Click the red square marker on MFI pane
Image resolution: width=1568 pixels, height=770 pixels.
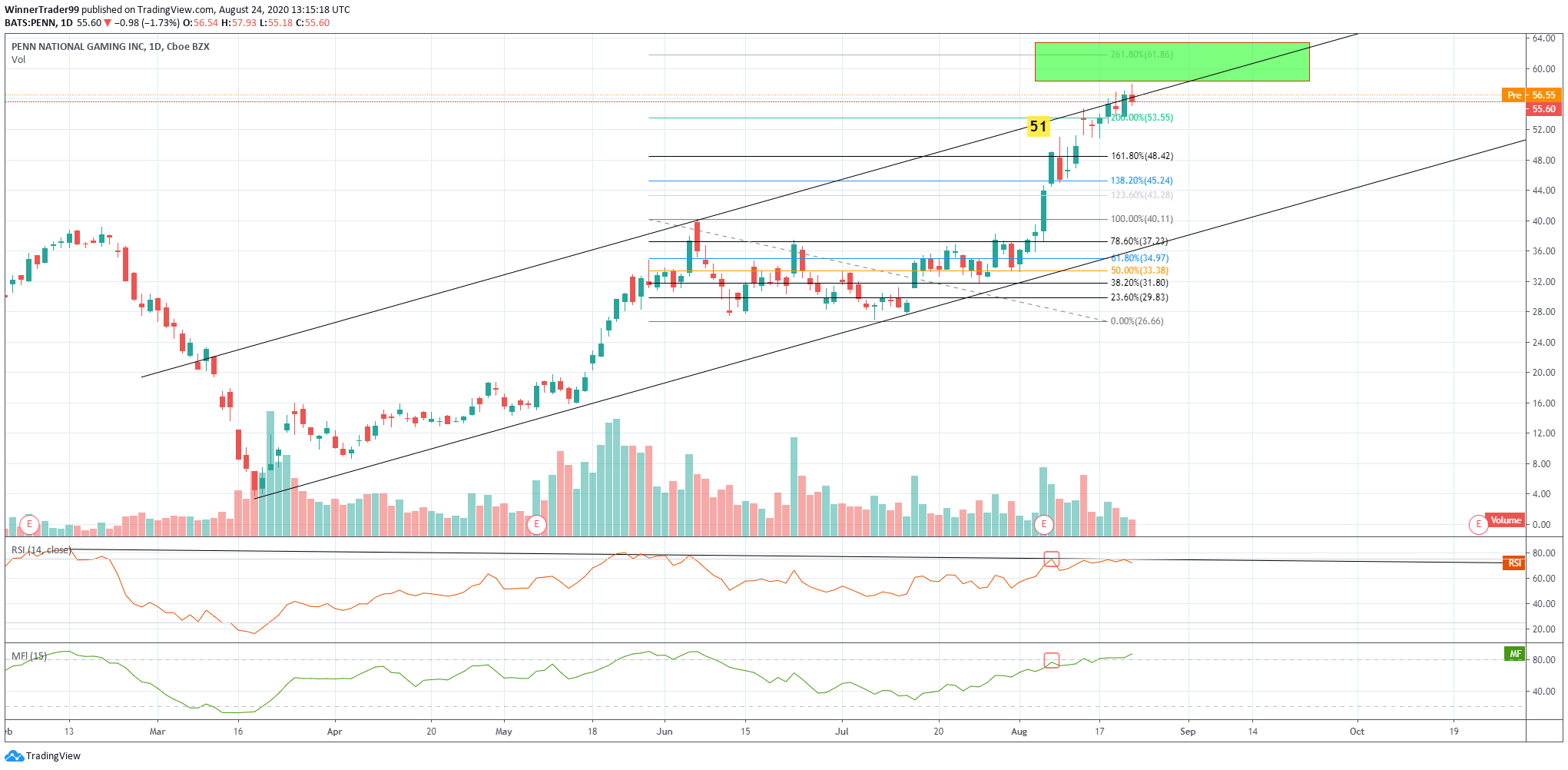pyautogui.click(x=1051, y=660)
